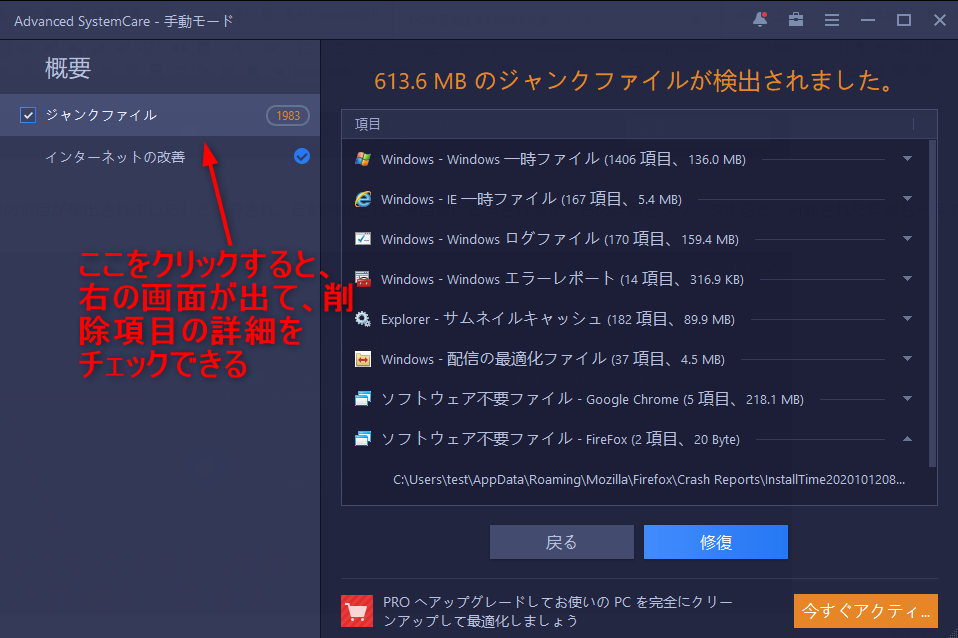Select ジャンクファイル category in sidebar

[x=101, y=116]
